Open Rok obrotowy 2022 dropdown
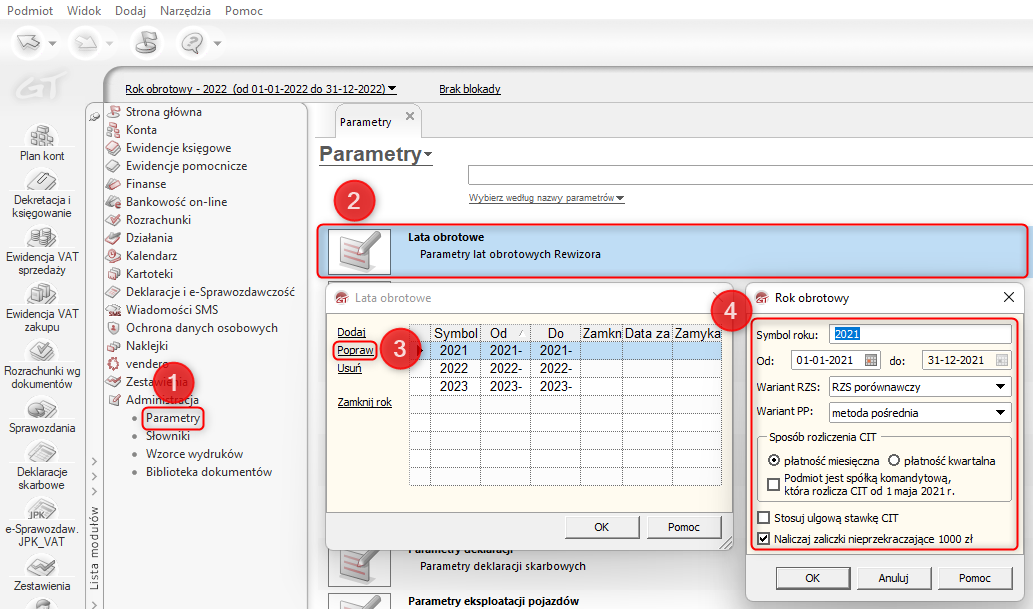Screen dimensions: 1033x609 (x=261, y=89)
